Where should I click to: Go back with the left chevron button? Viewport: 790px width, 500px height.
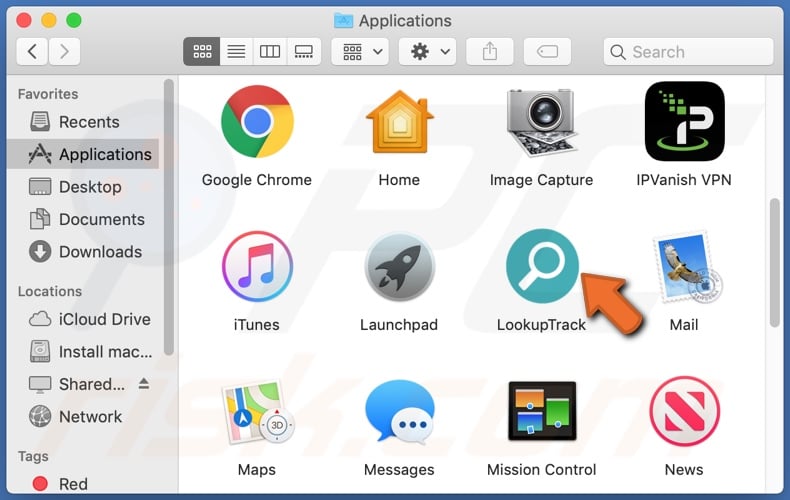(32, 51)
